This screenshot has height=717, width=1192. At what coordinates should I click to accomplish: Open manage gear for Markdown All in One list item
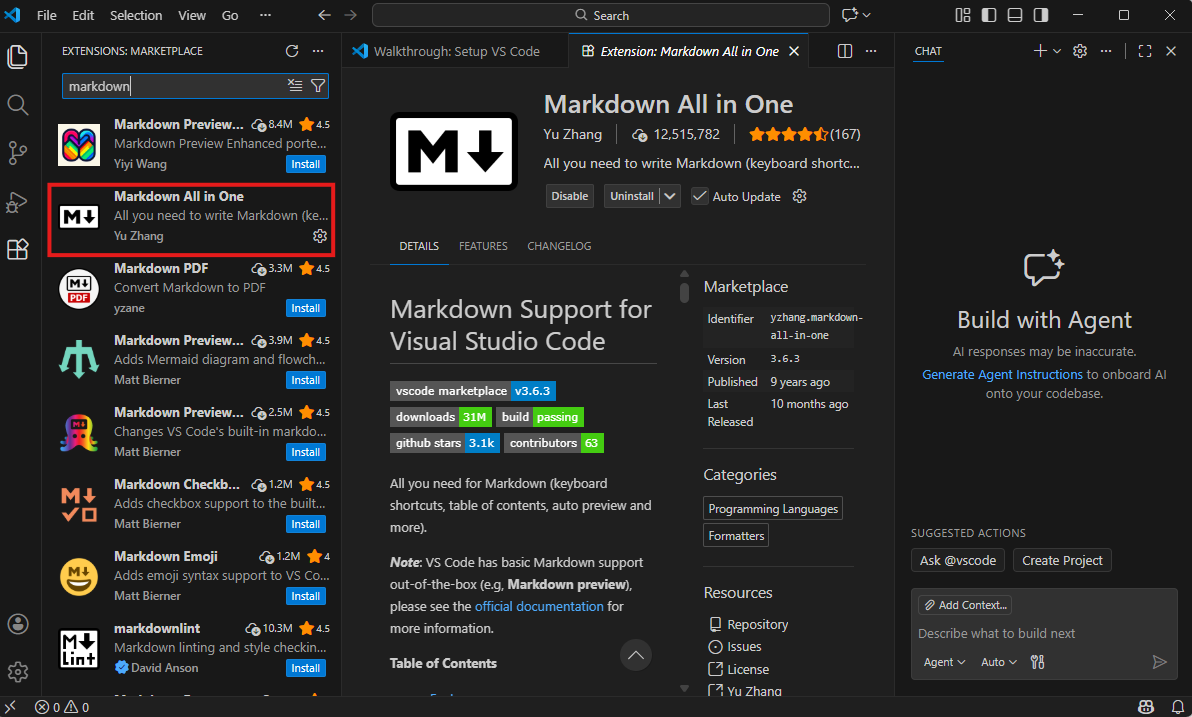[x=320, y=236]
